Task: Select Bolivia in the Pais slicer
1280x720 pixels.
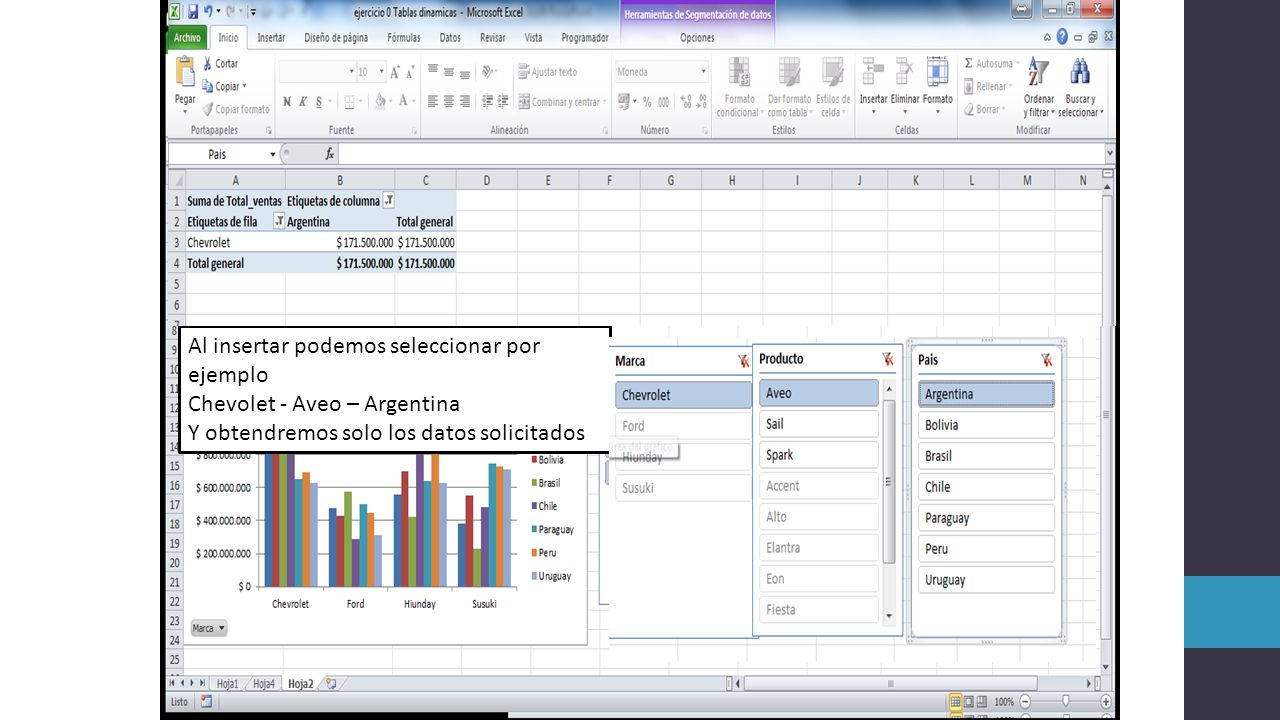Action: tap(986, 425)
